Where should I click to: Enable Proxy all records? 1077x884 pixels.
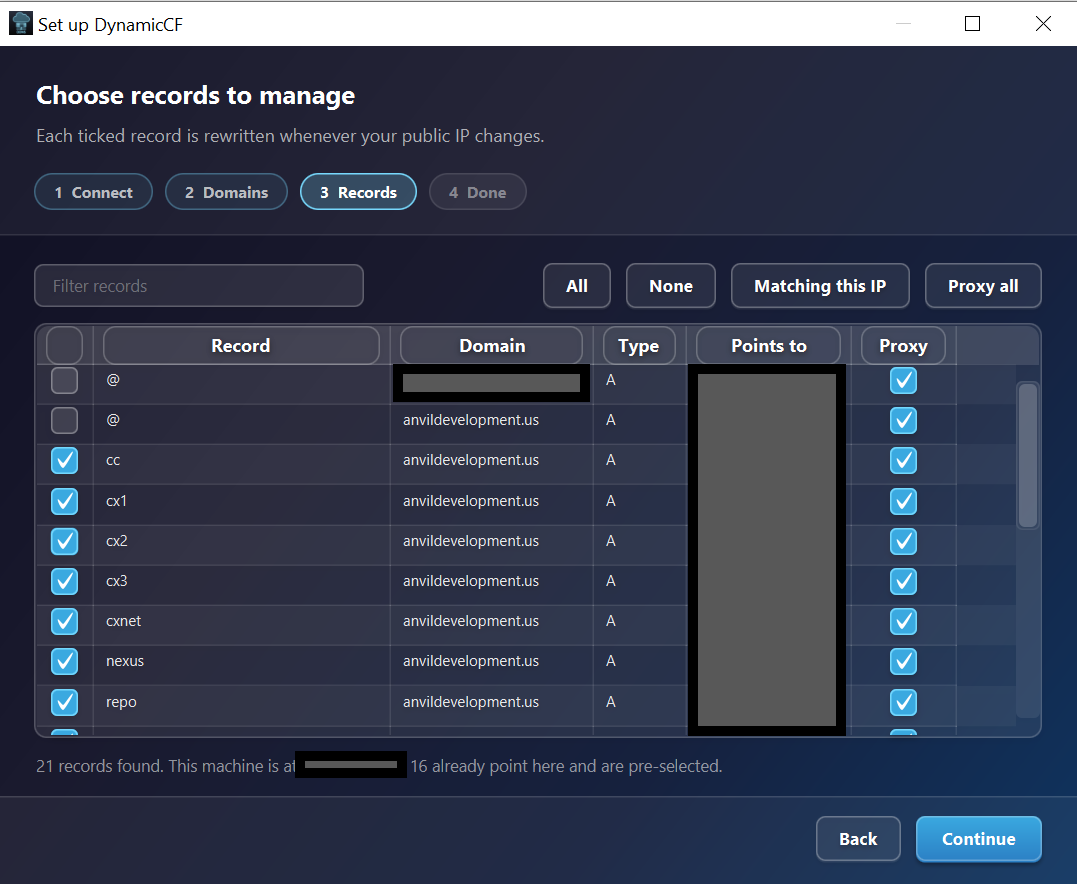click(983, 286)
